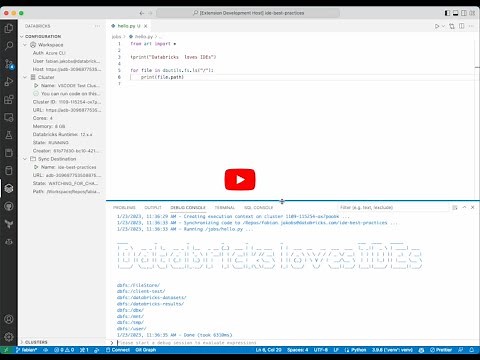
Task: Click the command center search box
Action: tap(248, 13)
